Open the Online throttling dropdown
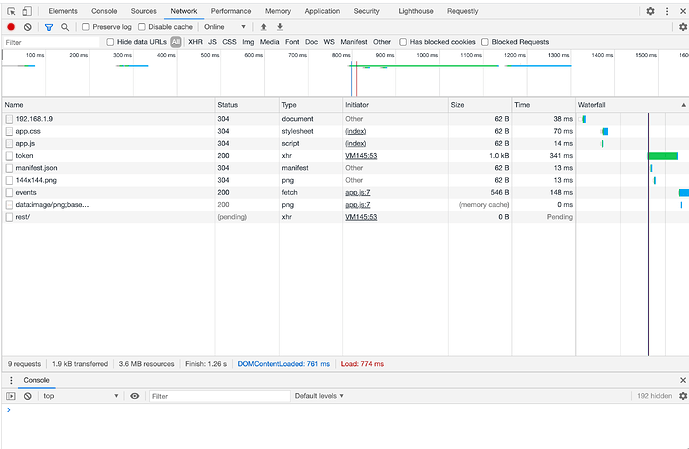The width and height of the screenshot is (689, 449). 224,27
